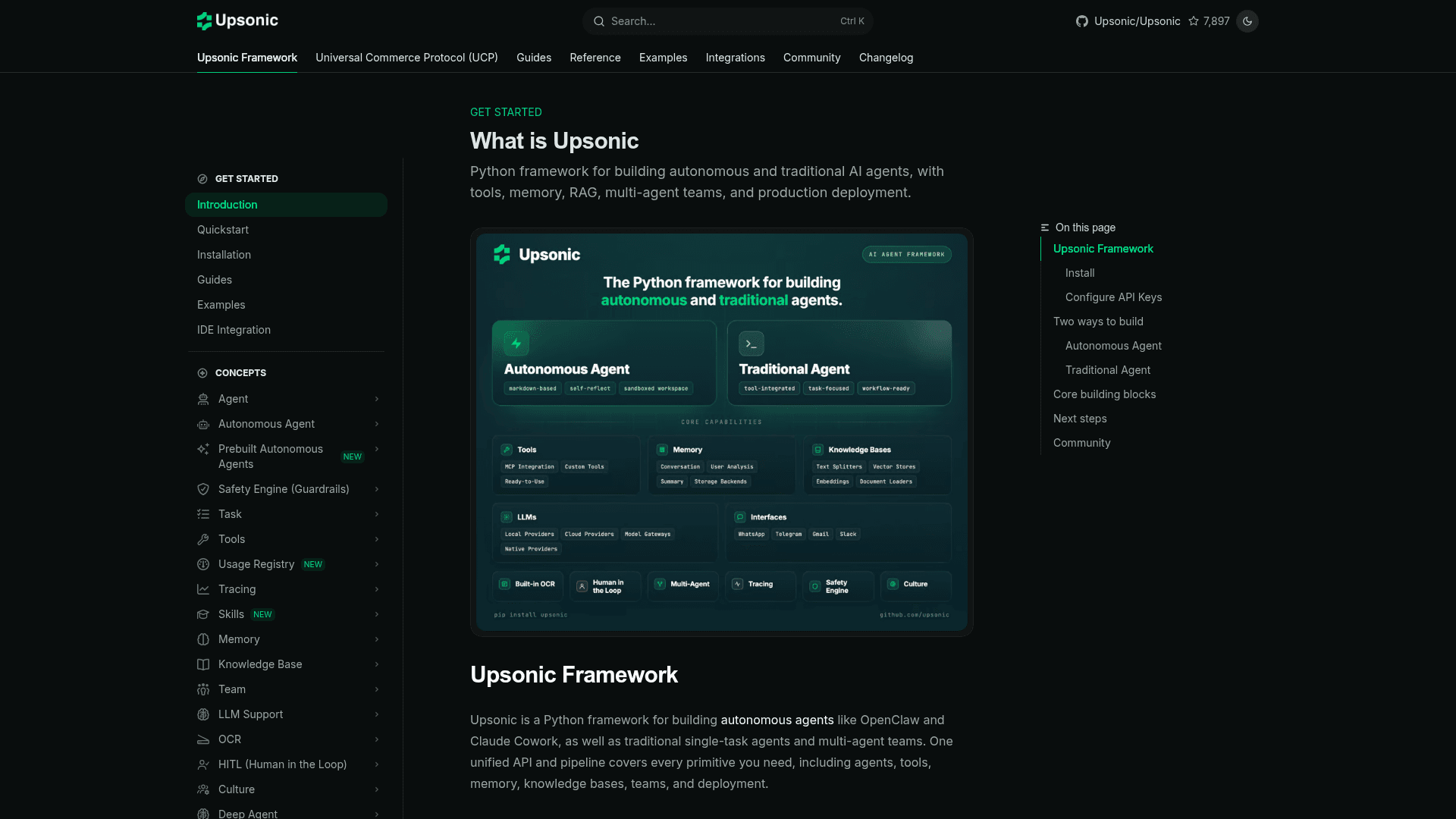Click the Search documentation field
This screenshot has width=1456, height=819.
coord(728,21)
